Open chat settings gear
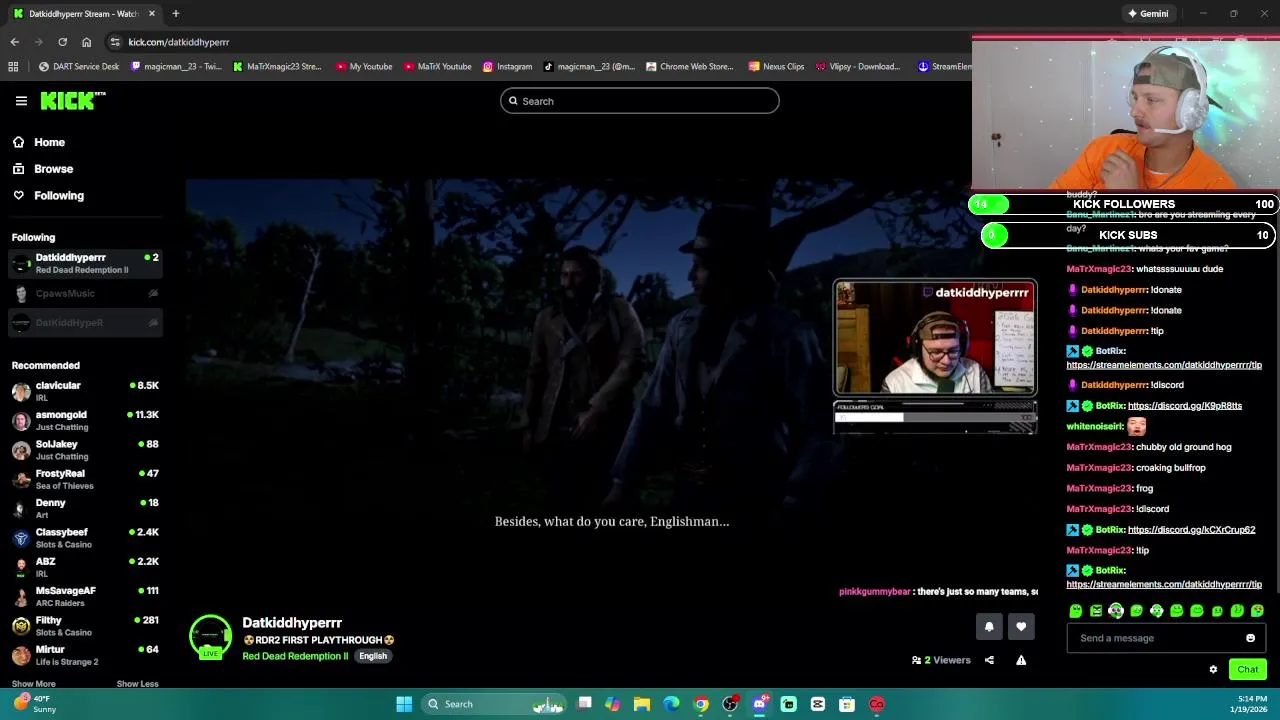 point(1213,670)
